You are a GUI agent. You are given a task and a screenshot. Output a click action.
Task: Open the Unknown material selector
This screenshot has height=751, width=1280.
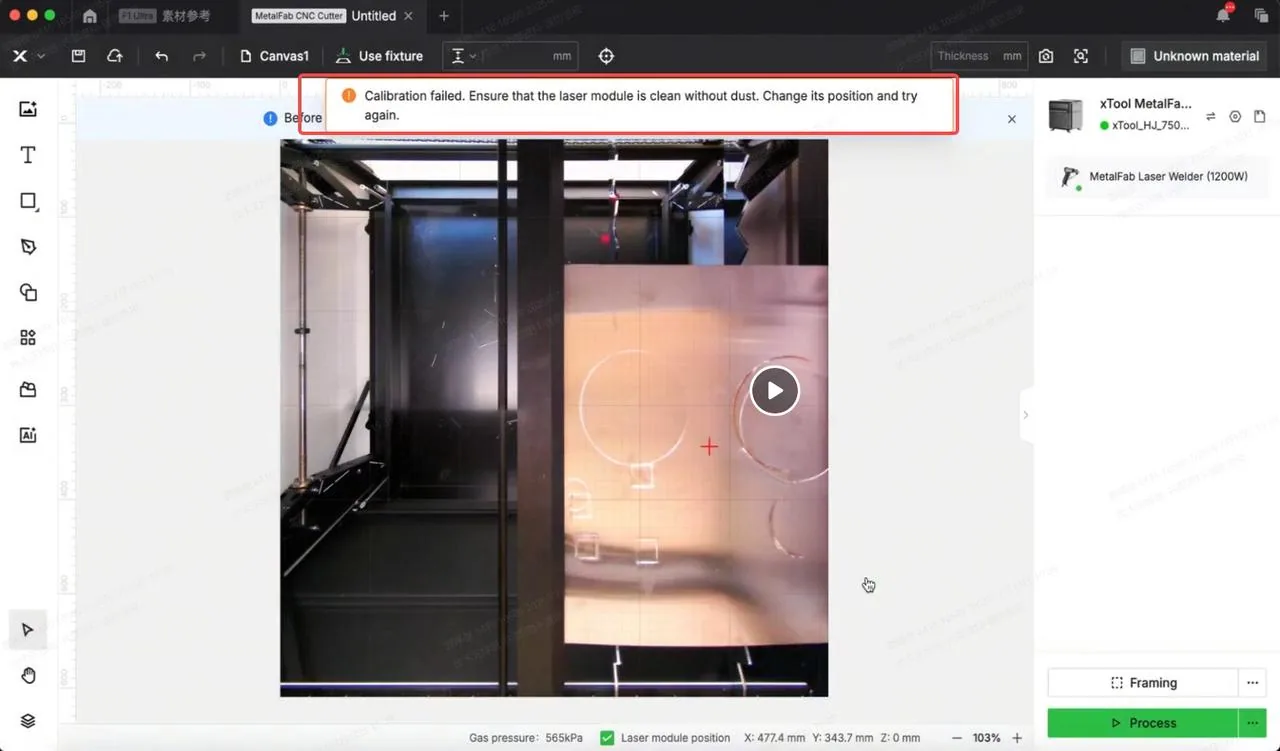[1194, 56]
